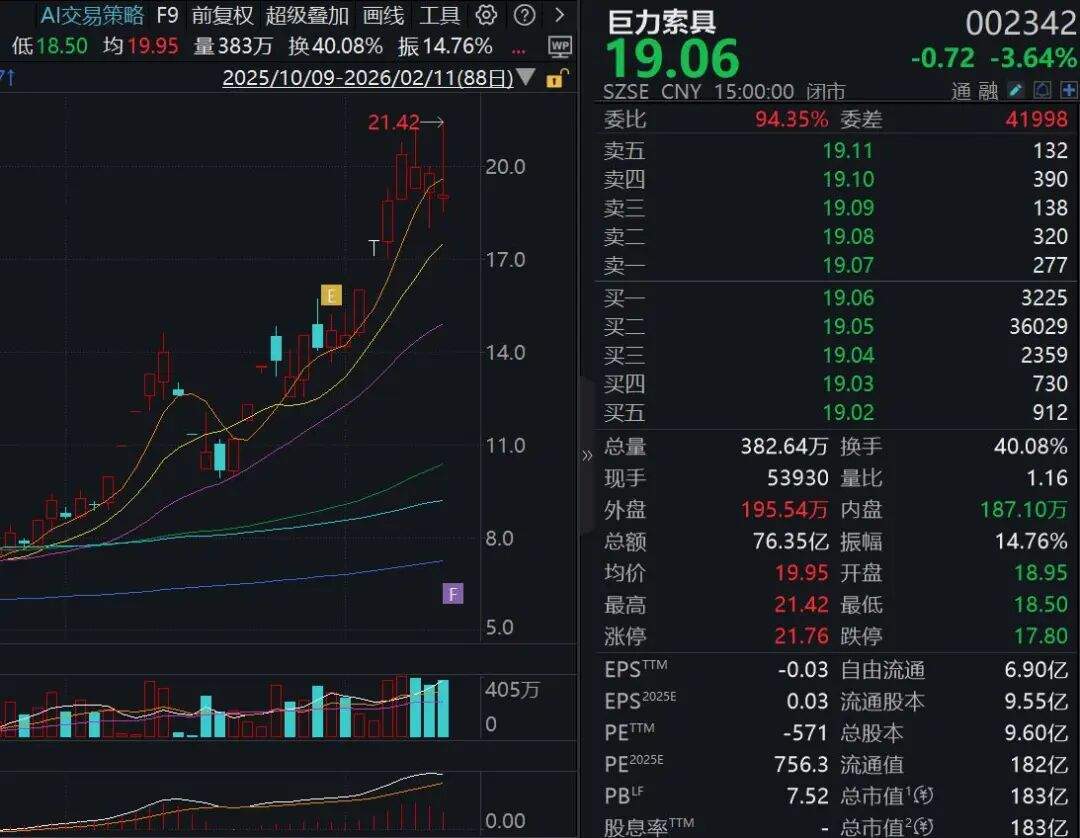Click the WP widget icon below toolbar
The image size is (1080, 838).
click(559, 46)
